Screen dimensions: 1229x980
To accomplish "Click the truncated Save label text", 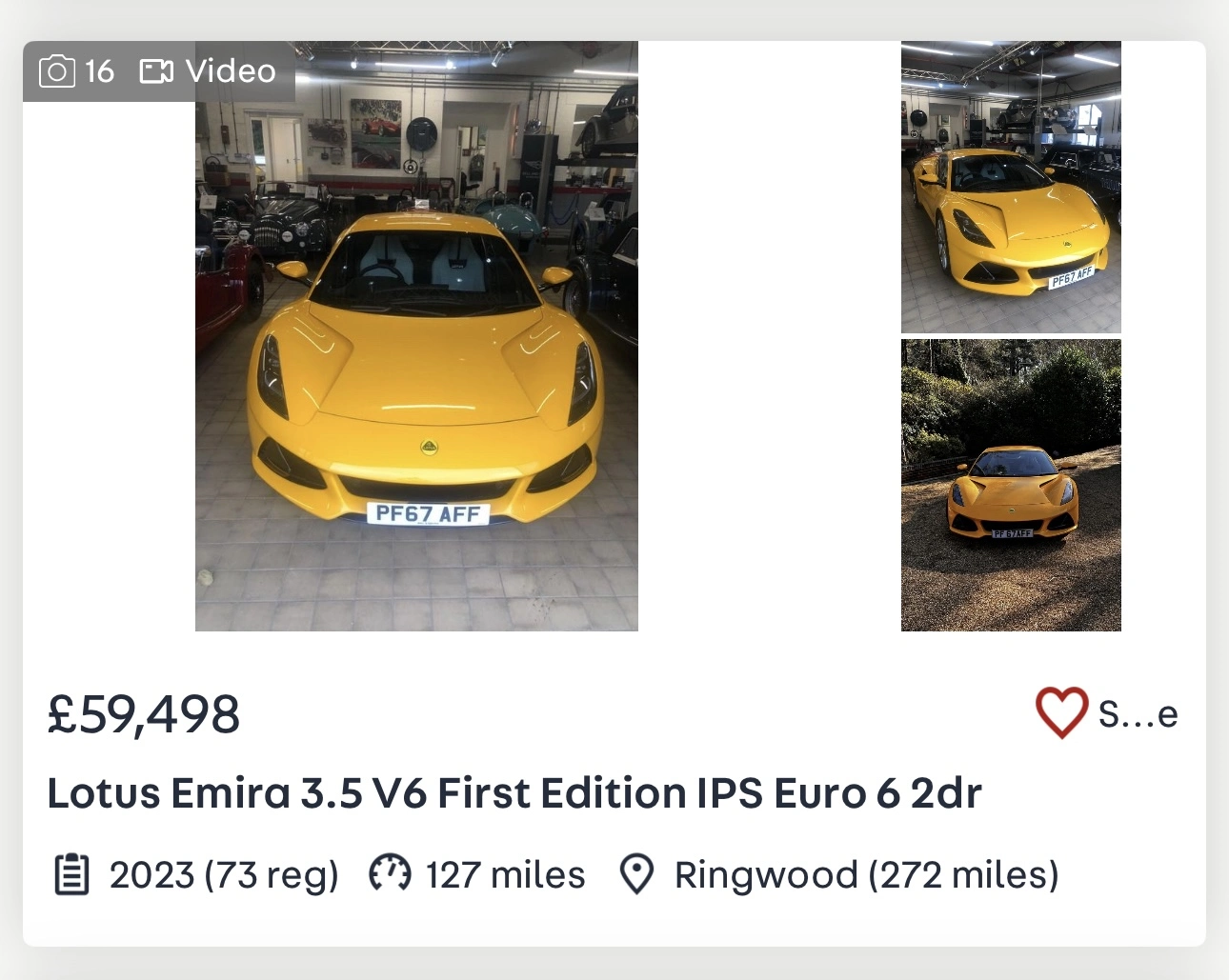I will [1138, 714].
